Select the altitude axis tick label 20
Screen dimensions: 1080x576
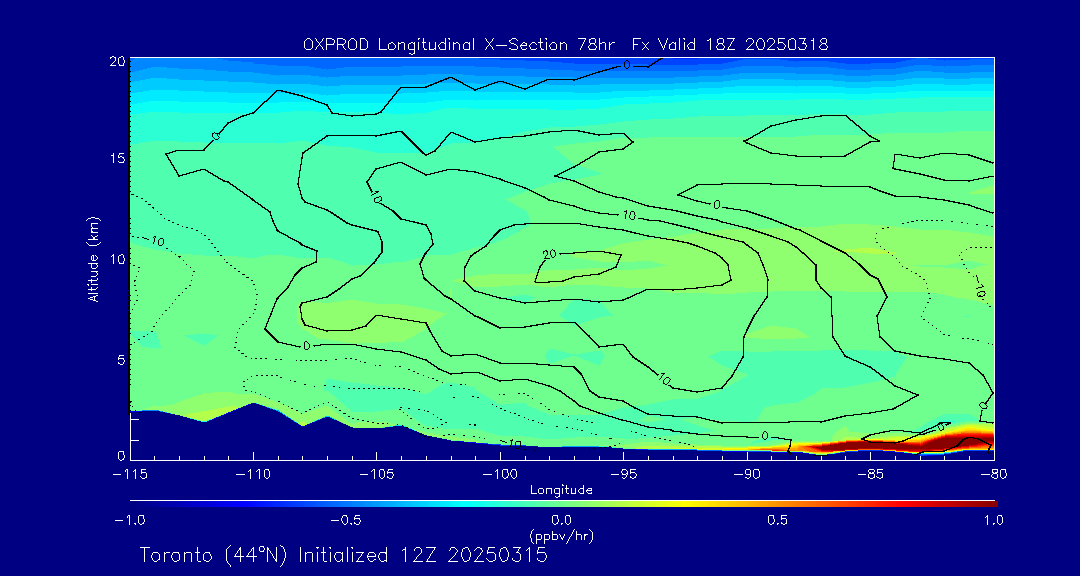116,61
